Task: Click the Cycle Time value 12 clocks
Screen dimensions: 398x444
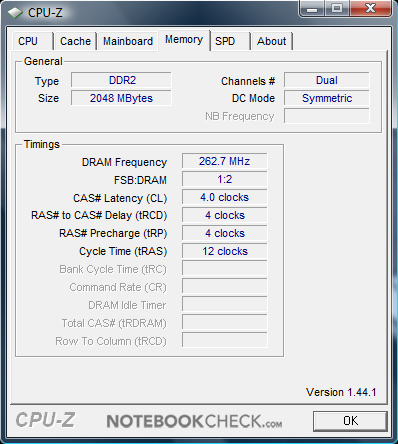Action: pyautogui.click(x=225, y=251)
